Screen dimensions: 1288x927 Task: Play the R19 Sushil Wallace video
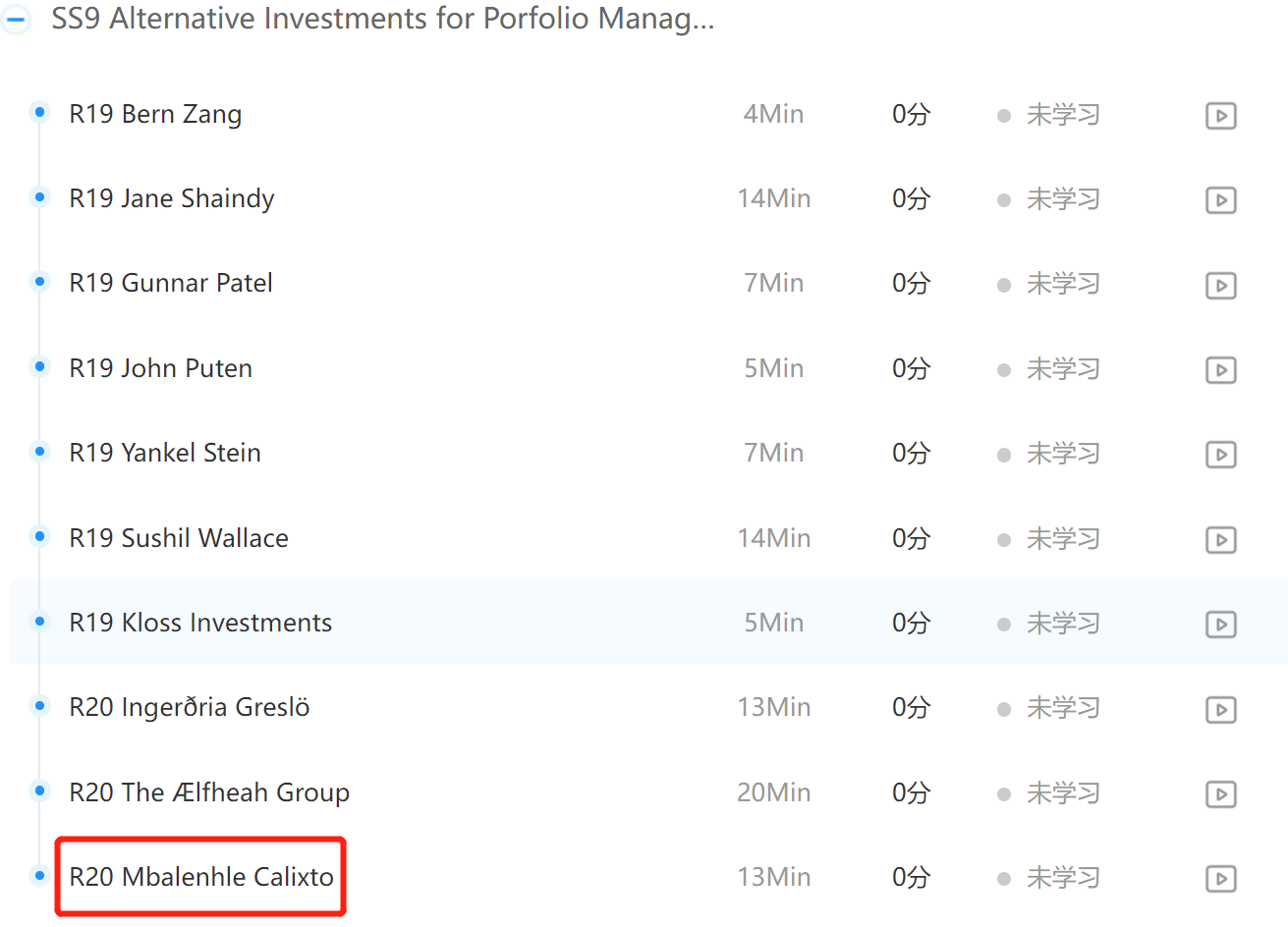(1220, 539)
